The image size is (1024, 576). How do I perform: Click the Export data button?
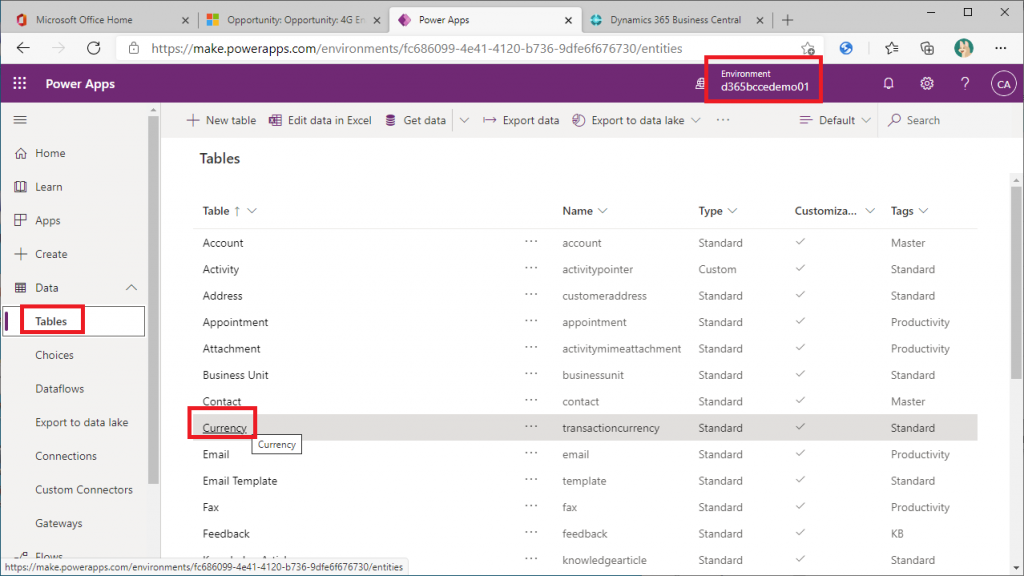(521, 120)
